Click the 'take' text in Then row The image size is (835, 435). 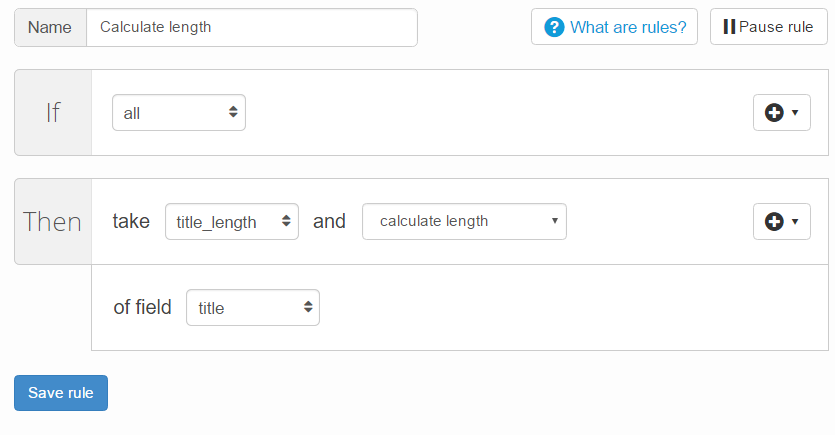(x=131, y=222)
